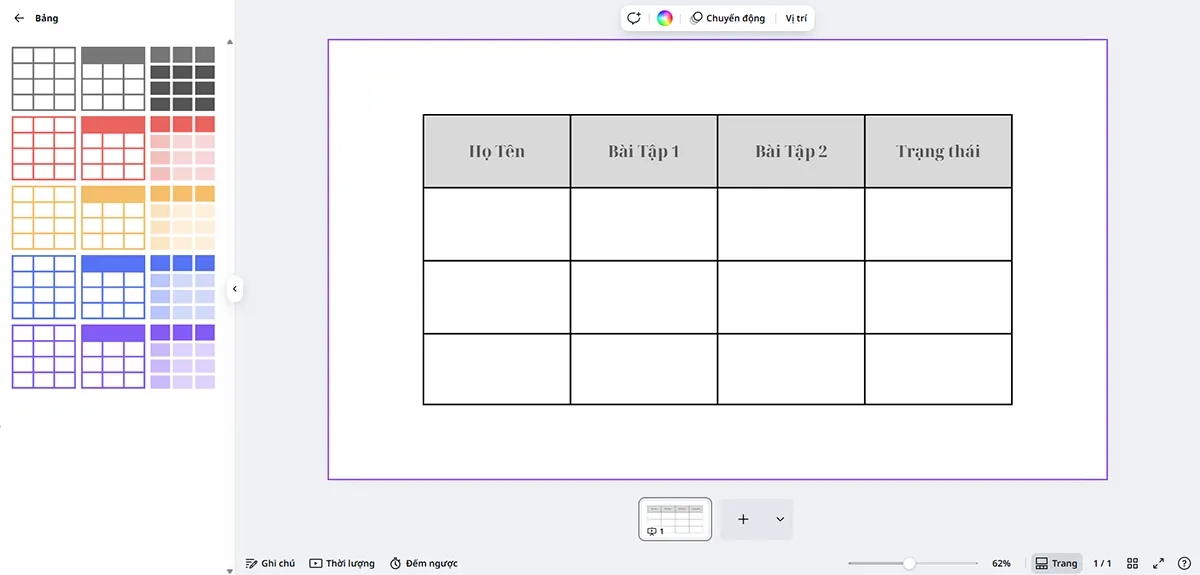The height and width of the screenshot is (575, 1200).
Task: Collapse the side panel with the arrow
Action: coord(234,289)
